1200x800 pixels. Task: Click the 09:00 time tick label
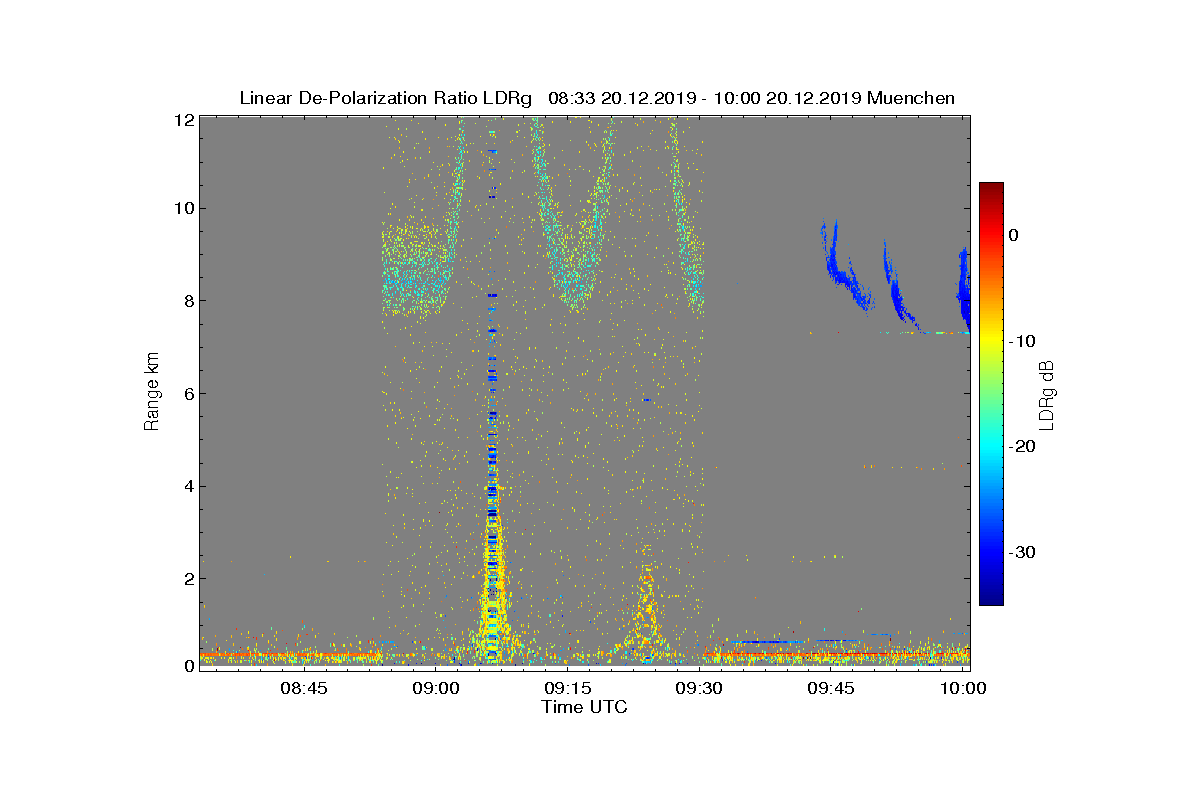tap(436, 688)
